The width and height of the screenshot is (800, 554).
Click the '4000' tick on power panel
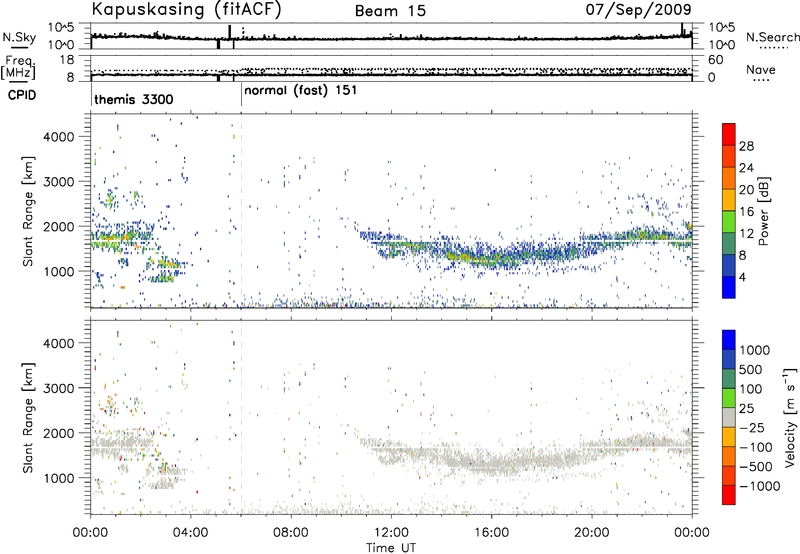click(59, 137)
